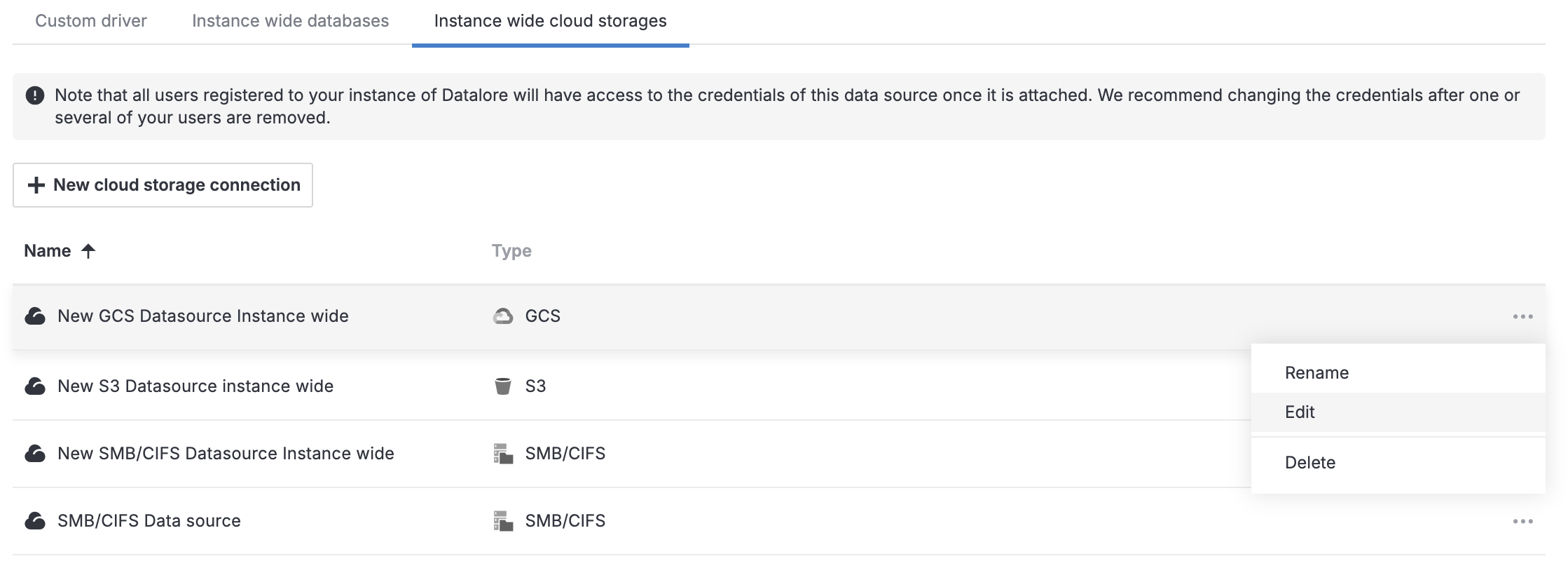Choose Edit from the context menu
Screen dimensions: 1568x561
[1300, 412]
